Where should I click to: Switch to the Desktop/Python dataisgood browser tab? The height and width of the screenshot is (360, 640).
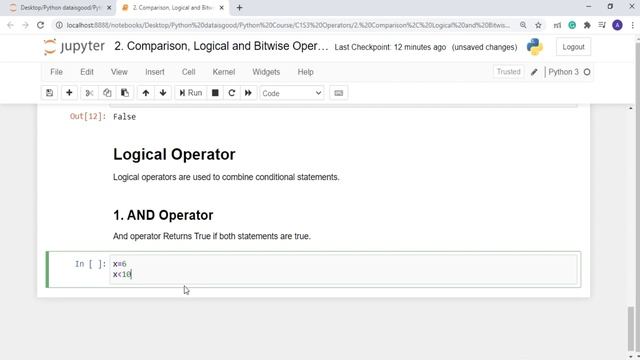click(x=60, y=8)
